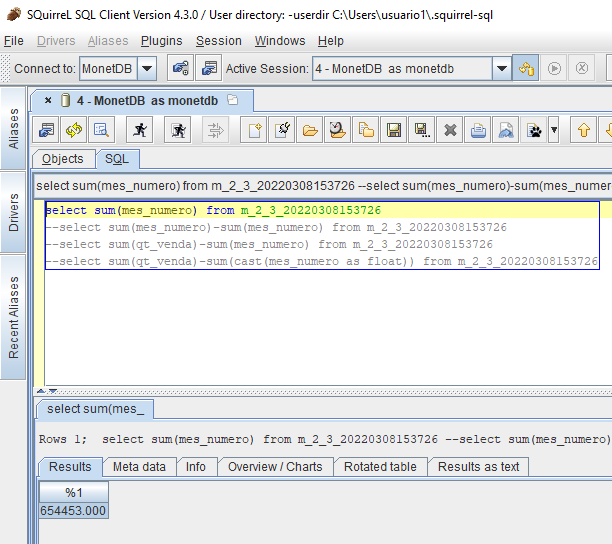Click the page with blue arrow icon
Screen dimensions: 612x544
506,130
